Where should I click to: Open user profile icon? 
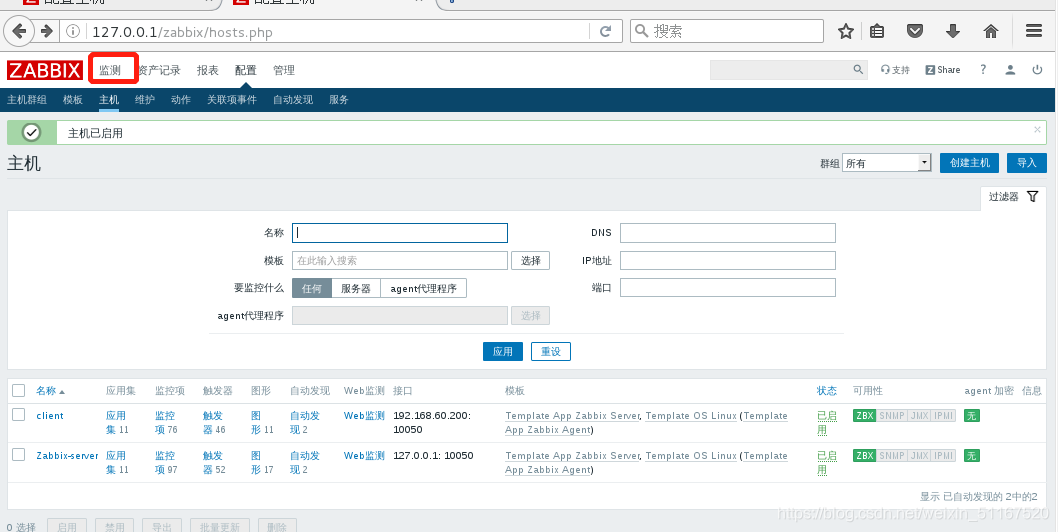point(1010,70)
